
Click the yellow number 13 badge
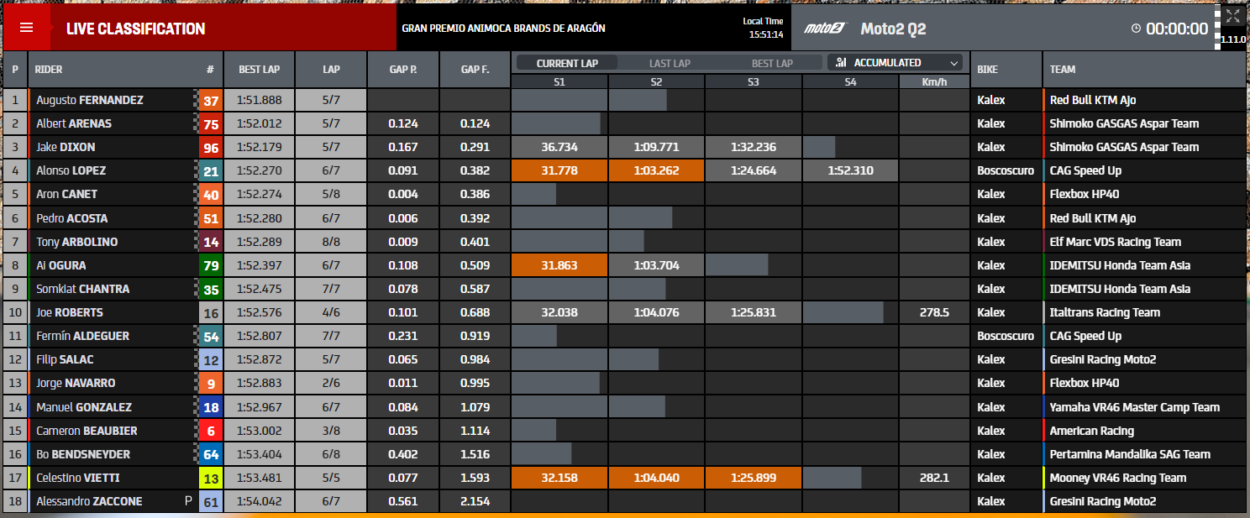(210, 478)
